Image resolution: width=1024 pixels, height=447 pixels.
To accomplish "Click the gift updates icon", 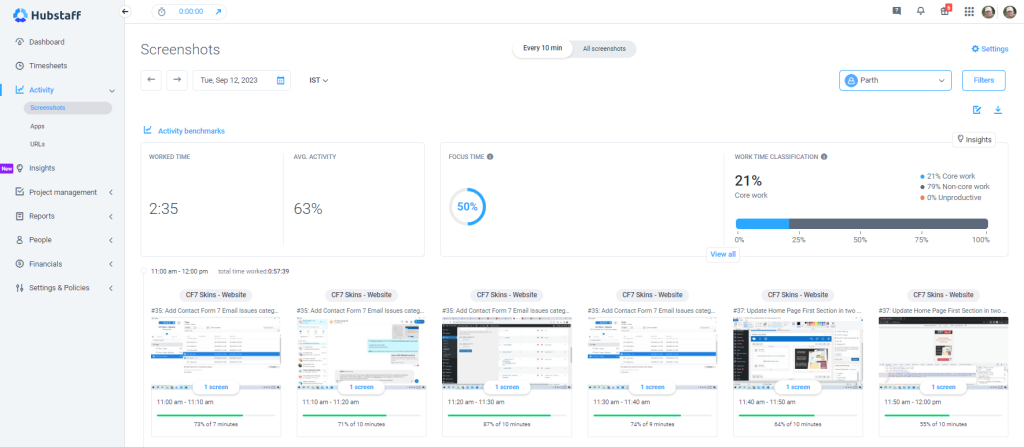I will point(945,11).
